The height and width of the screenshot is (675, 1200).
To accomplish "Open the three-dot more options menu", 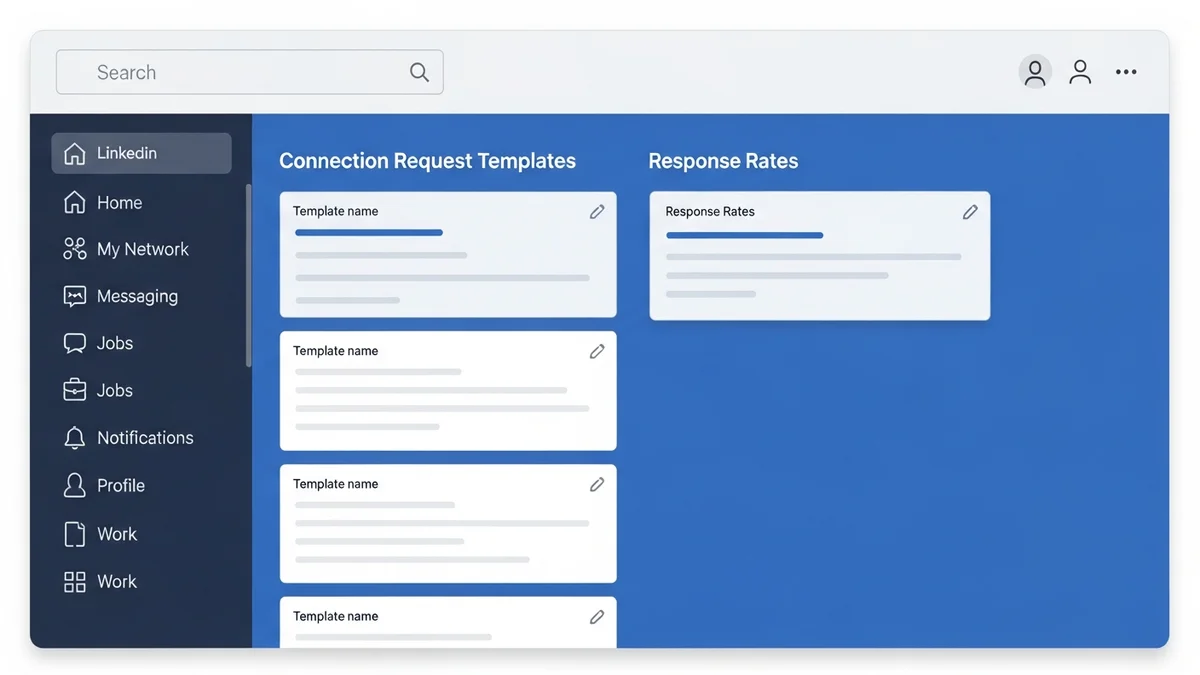I will pos(1126,72).
